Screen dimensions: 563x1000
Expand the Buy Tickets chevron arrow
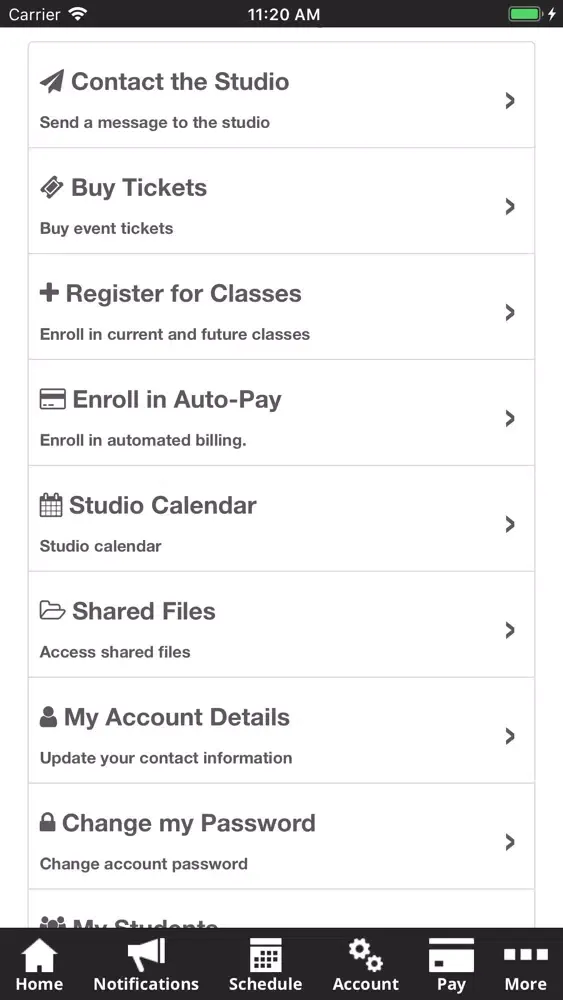click(509, 207)
